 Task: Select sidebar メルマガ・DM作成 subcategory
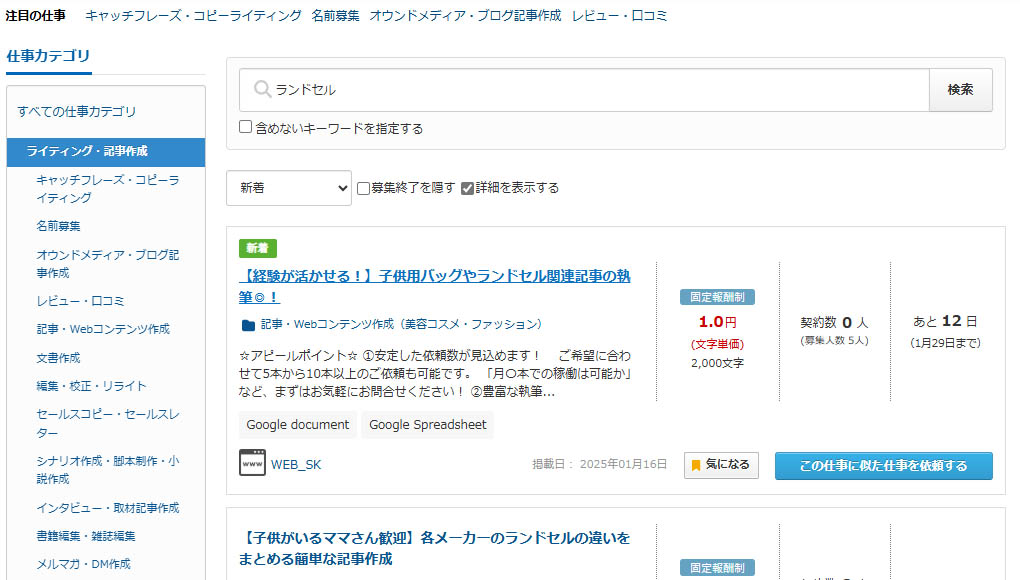pyautogui.click(x=83, y=564)
